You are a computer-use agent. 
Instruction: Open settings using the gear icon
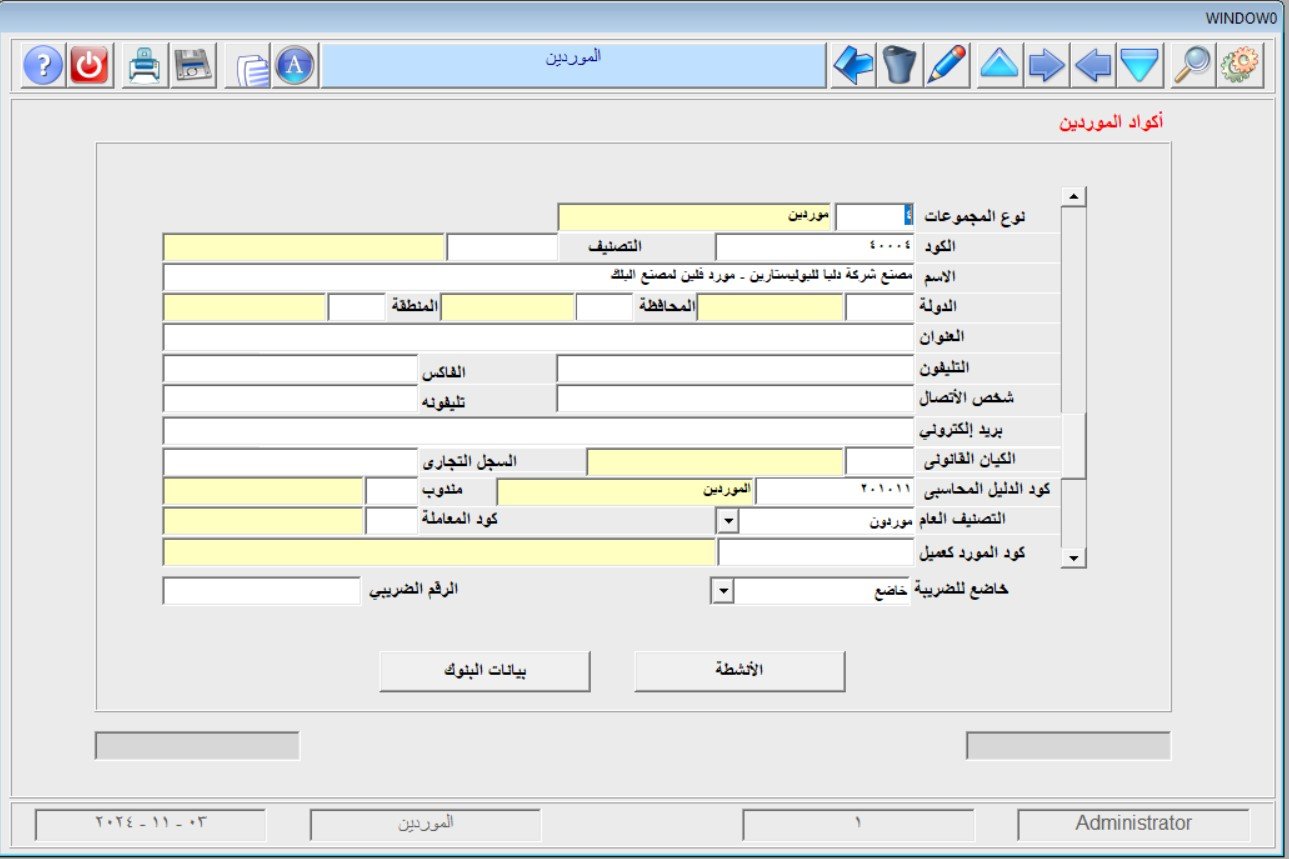coord(1239,66)
